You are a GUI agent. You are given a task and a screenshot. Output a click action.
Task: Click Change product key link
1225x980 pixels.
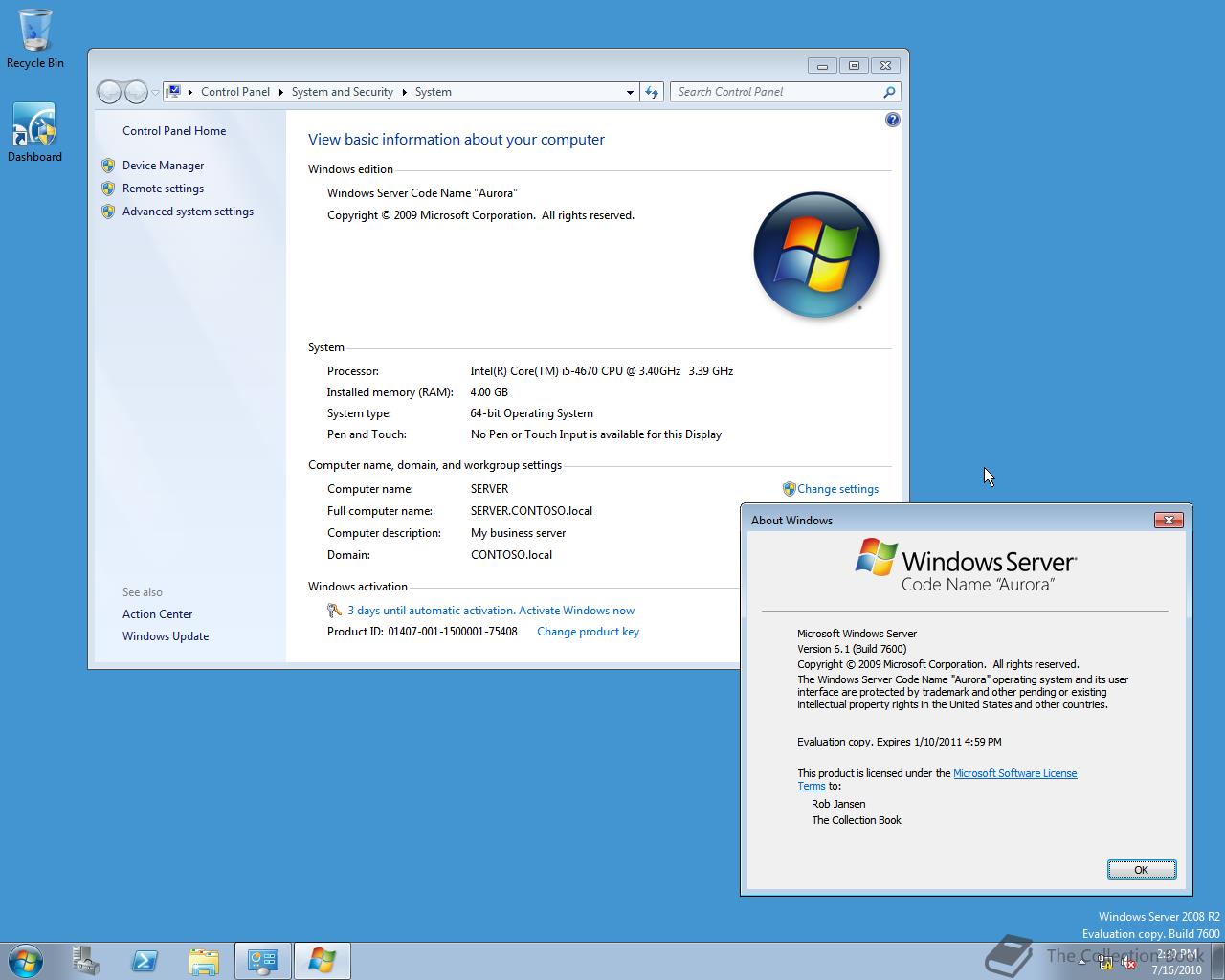pos(588,632)
